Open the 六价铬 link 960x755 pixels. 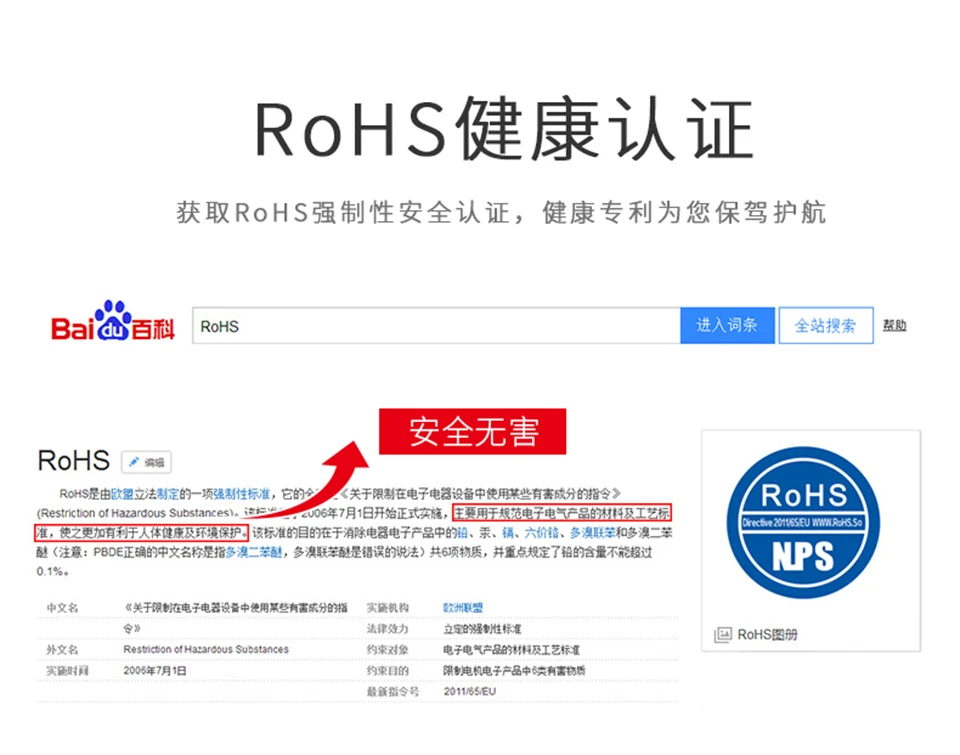(x=541, y=533)
